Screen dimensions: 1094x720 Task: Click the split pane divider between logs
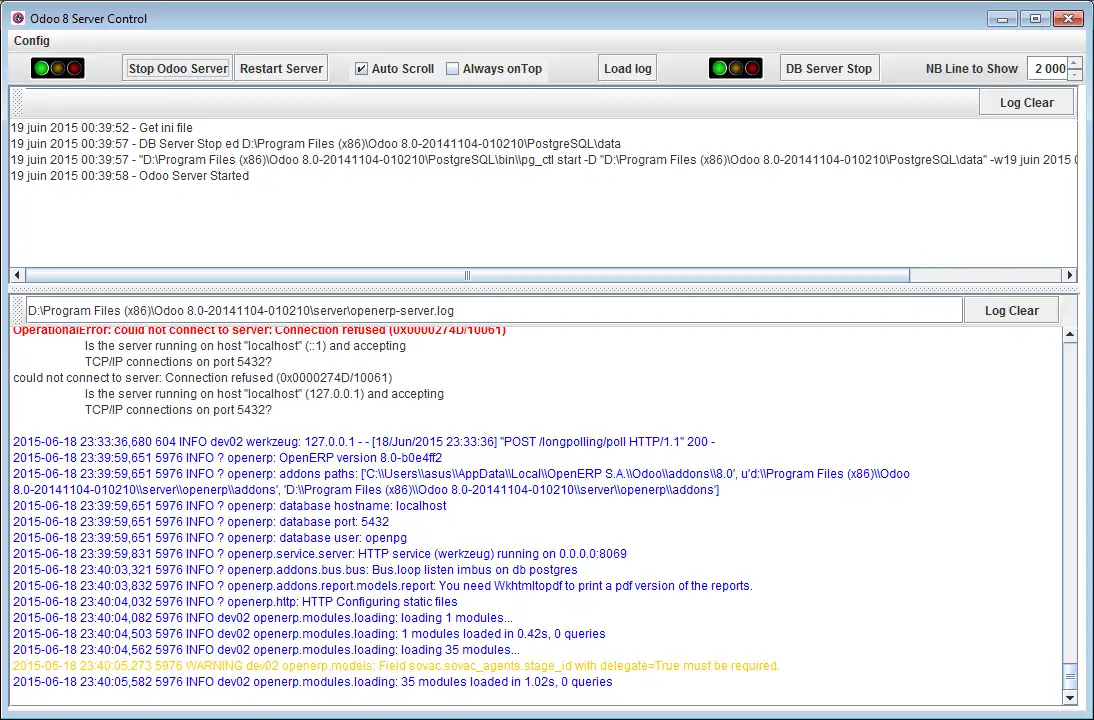[544, 289]
